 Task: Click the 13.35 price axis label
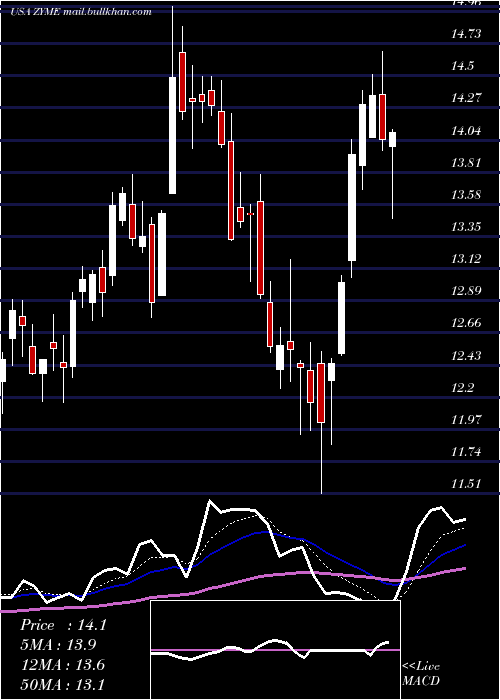[x=466, y=227]
